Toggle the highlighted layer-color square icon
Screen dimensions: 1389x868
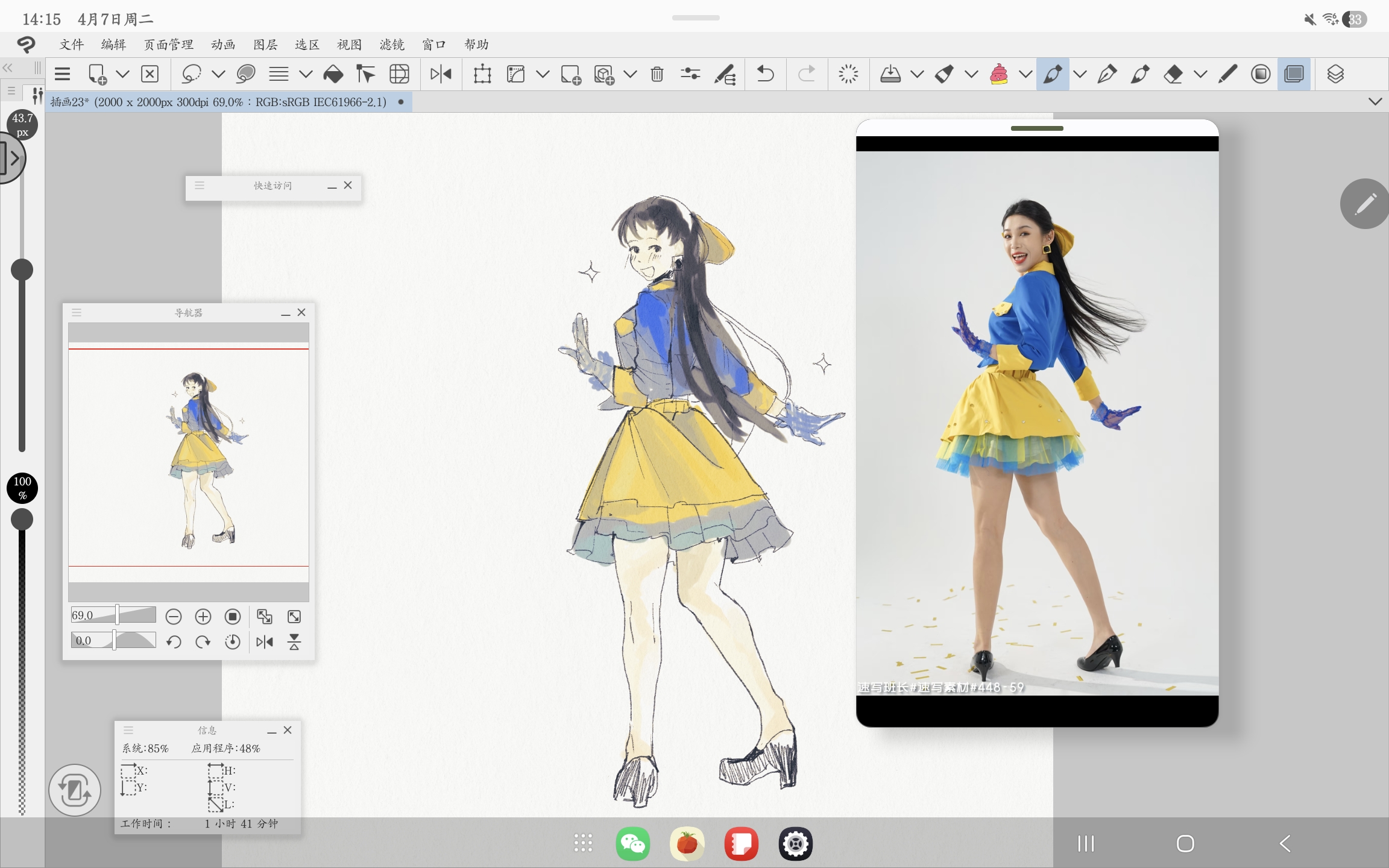tap(1294, 74)
